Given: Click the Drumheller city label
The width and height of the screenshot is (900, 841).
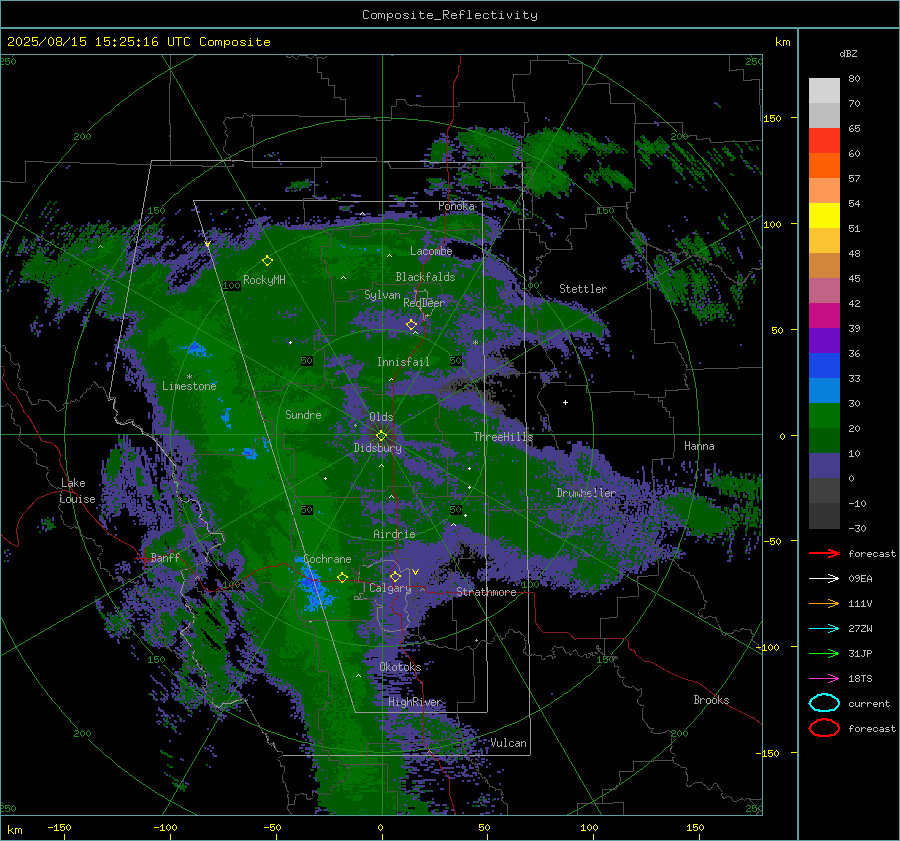Looking at the screenshot, I should (x=586, y=493).
